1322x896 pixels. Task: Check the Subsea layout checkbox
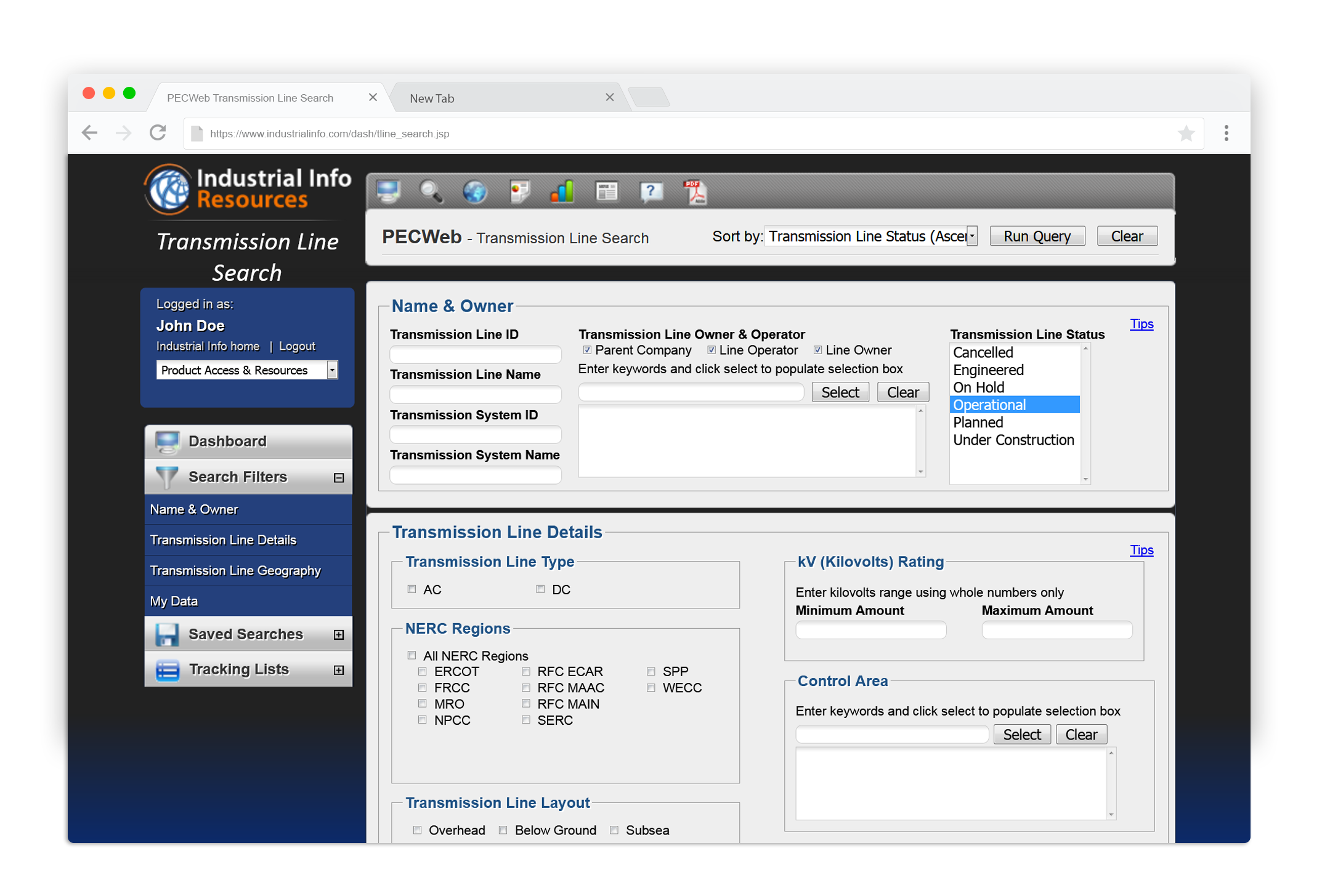pos(614,830)
